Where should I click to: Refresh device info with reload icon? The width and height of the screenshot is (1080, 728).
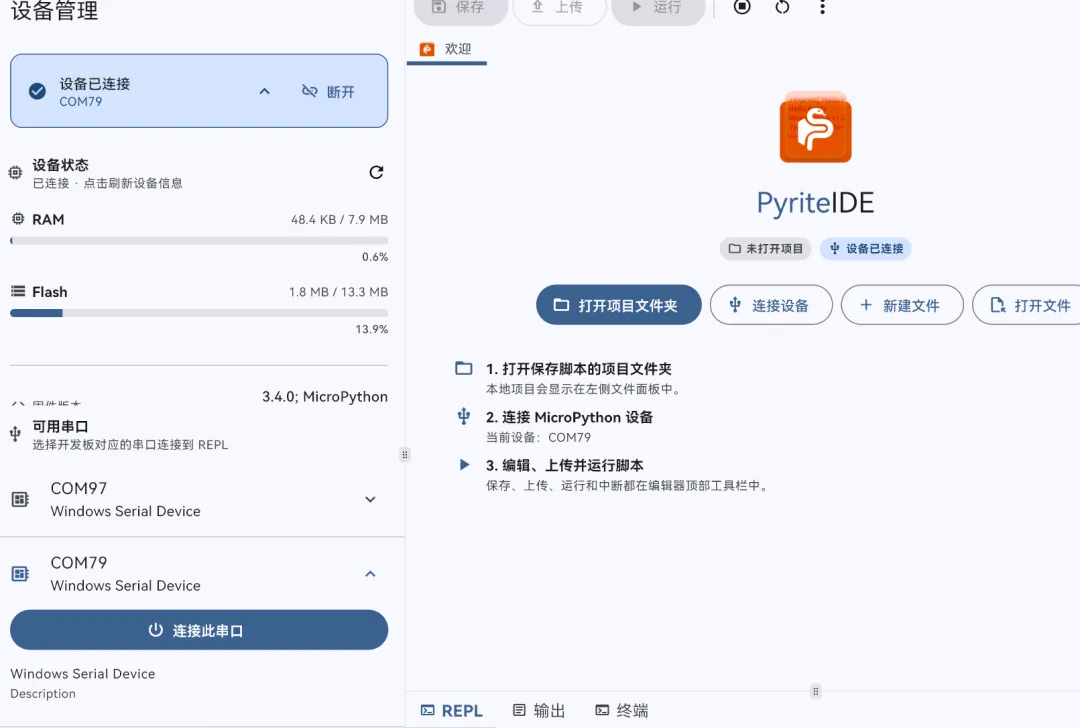[x=376, y=172]
